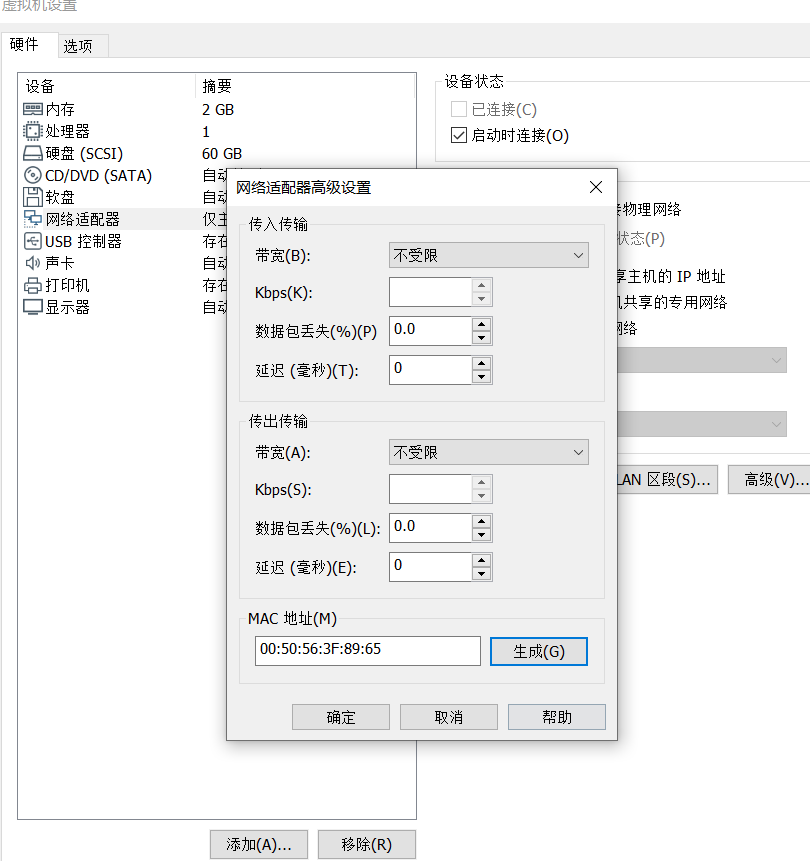Decrease incoming latency (T) with down arrow
Viewport: 810px width, 861px height.
click(x=482, y=377)
